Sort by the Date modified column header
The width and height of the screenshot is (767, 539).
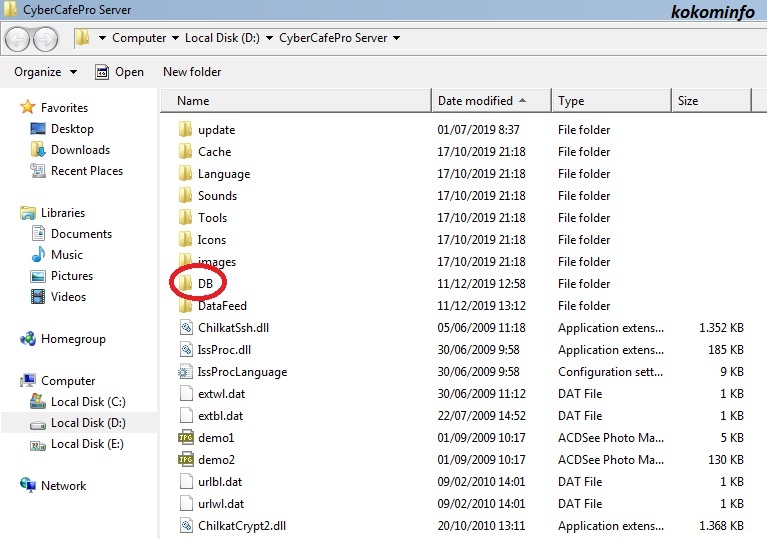tap(492, 101)
